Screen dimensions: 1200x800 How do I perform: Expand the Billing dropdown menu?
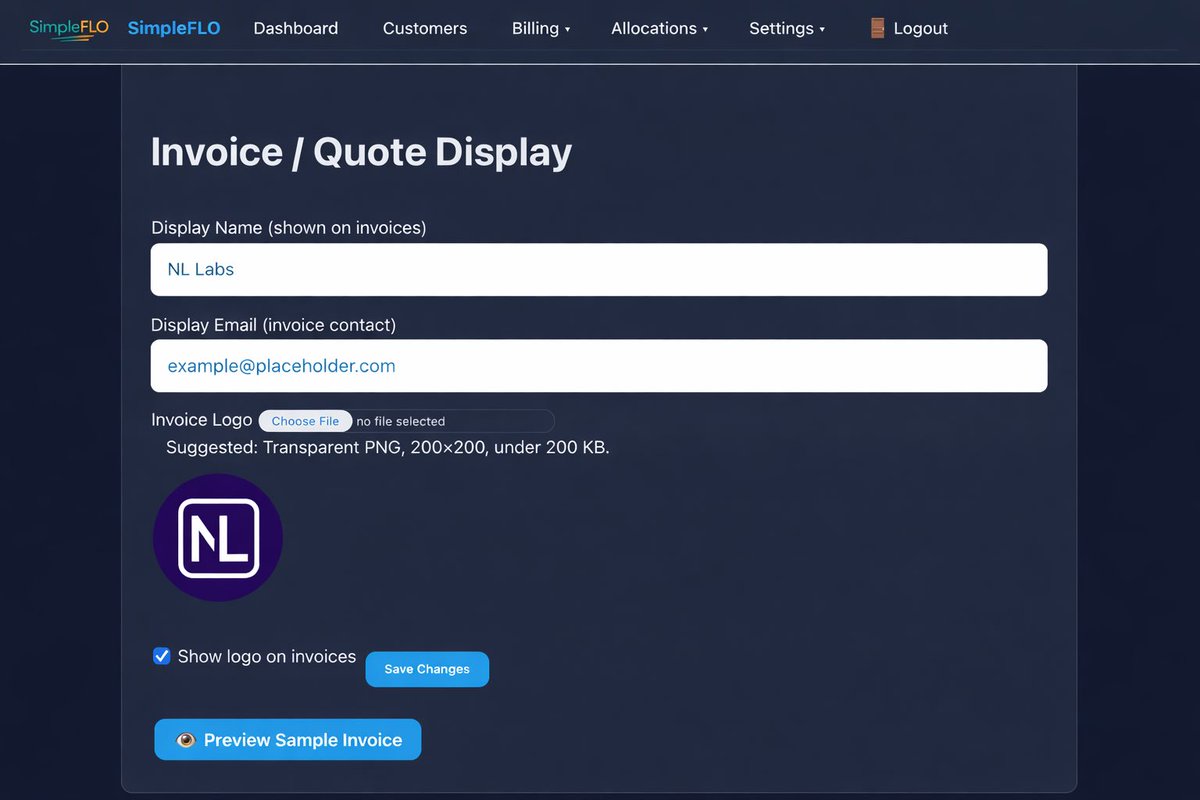(541, 28)
